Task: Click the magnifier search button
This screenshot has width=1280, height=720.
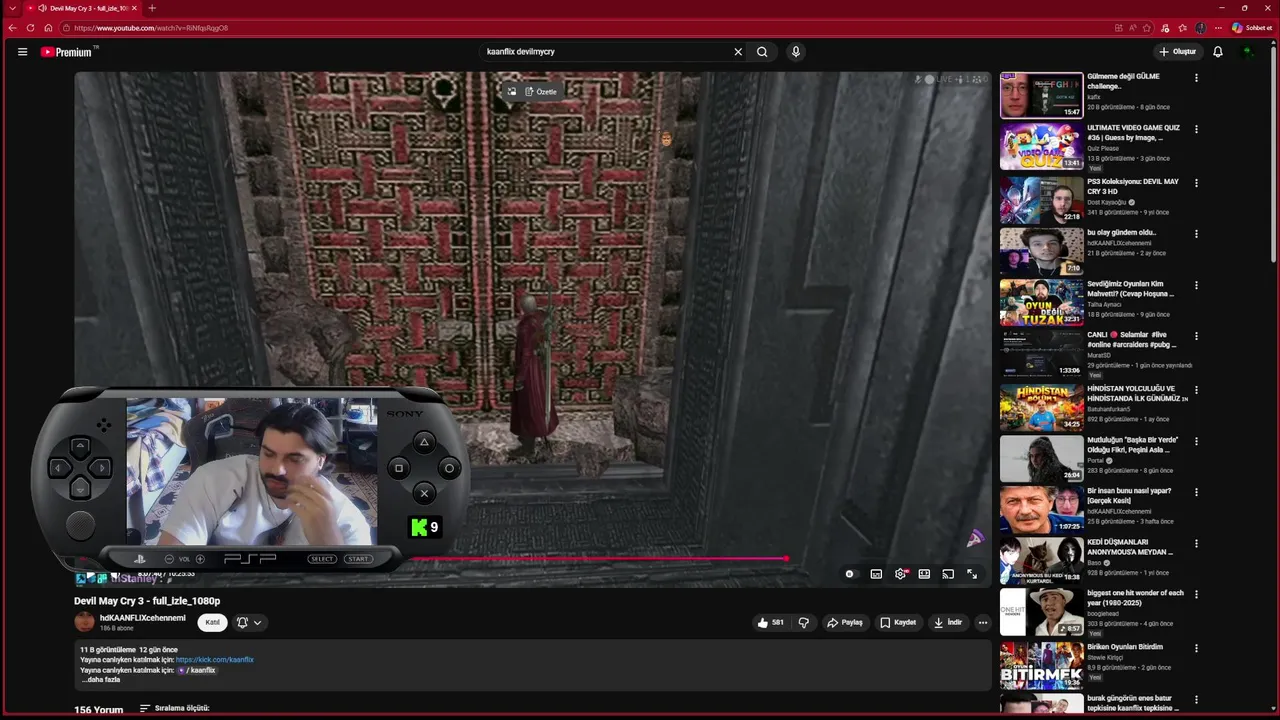Action: (x=762, y=52)
